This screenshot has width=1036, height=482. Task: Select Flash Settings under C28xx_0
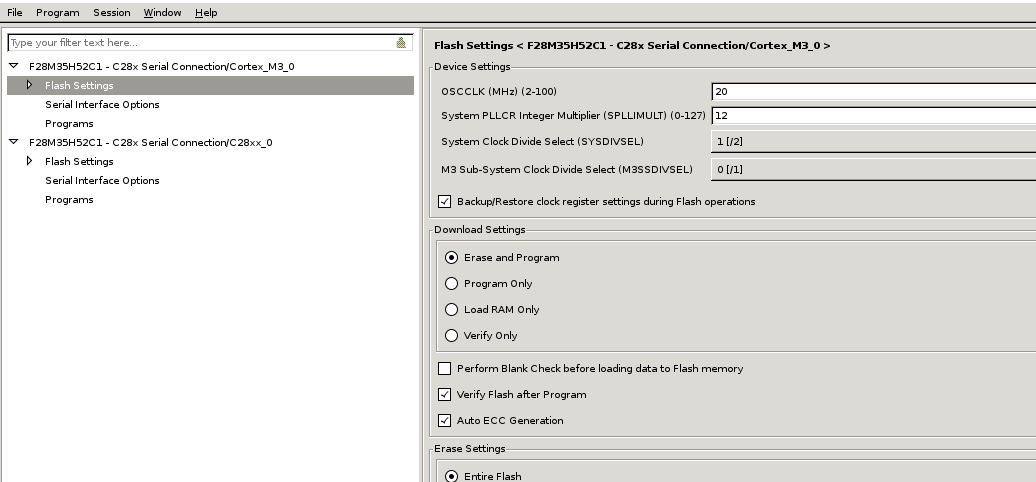(79, 161)
